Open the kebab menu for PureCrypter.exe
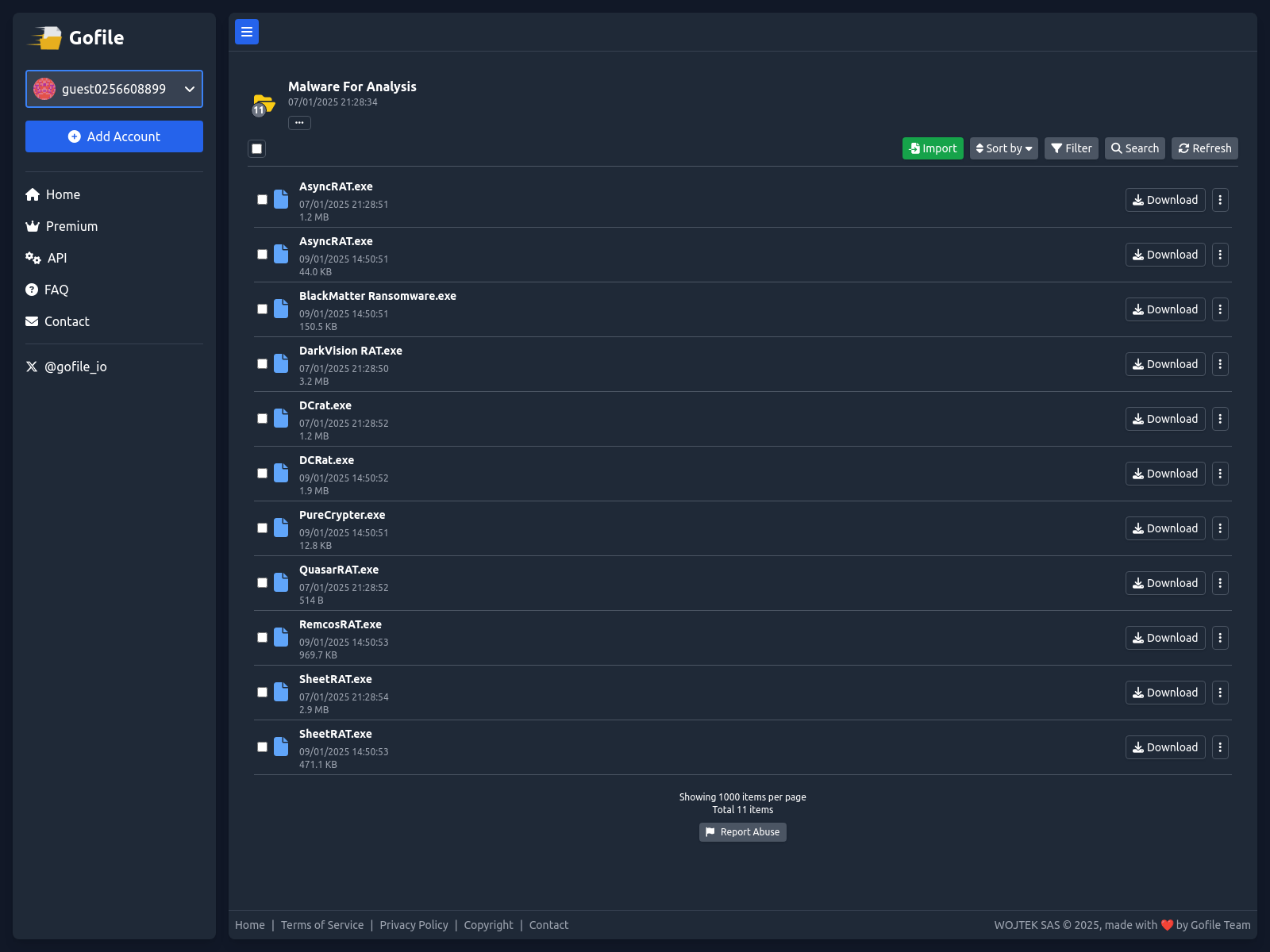 tap(1220, 528)
